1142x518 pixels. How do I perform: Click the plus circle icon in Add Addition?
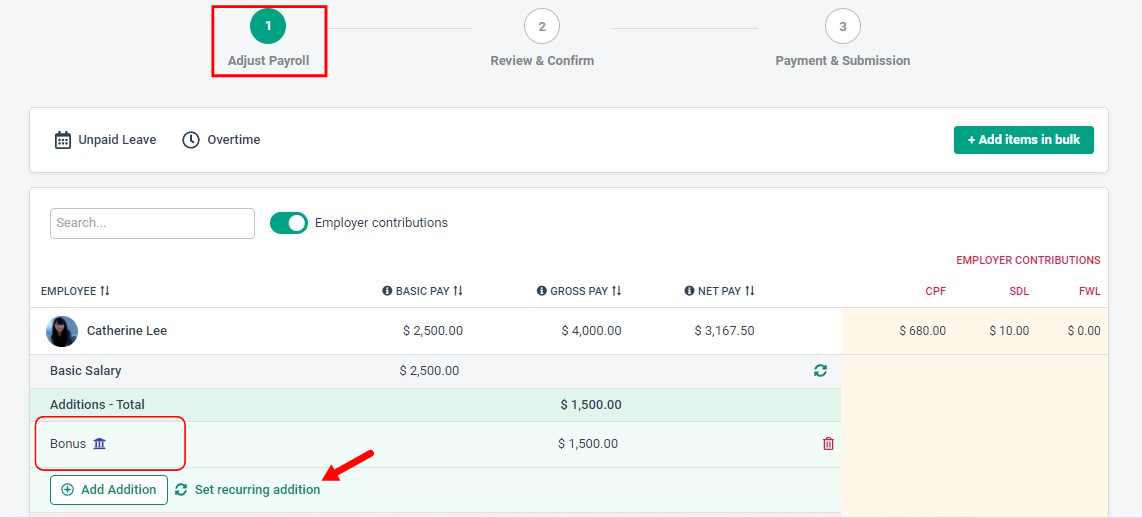pyautogui.click(x=68, y=490)
